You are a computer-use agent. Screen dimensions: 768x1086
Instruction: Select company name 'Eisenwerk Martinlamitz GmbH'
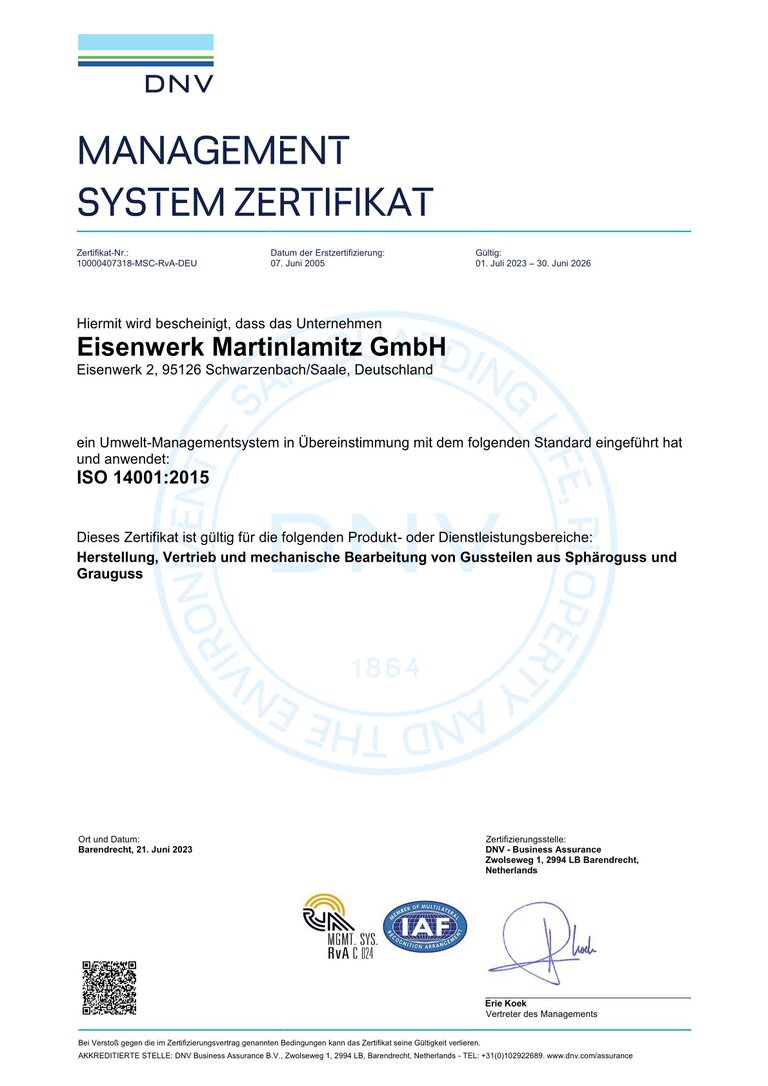(261, 346)
